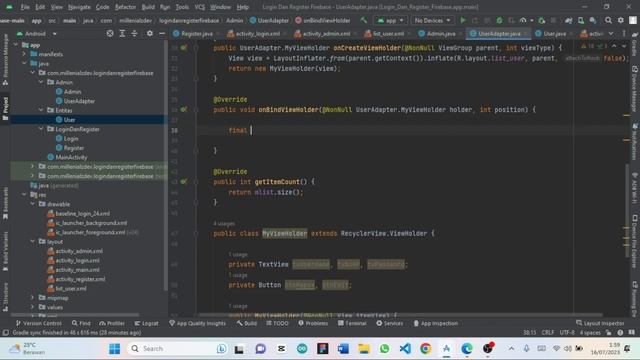The image size is (640, 360).
Task: Open Layout Inspector tool window
Action: pyautogui.click(x=600, y=323)
